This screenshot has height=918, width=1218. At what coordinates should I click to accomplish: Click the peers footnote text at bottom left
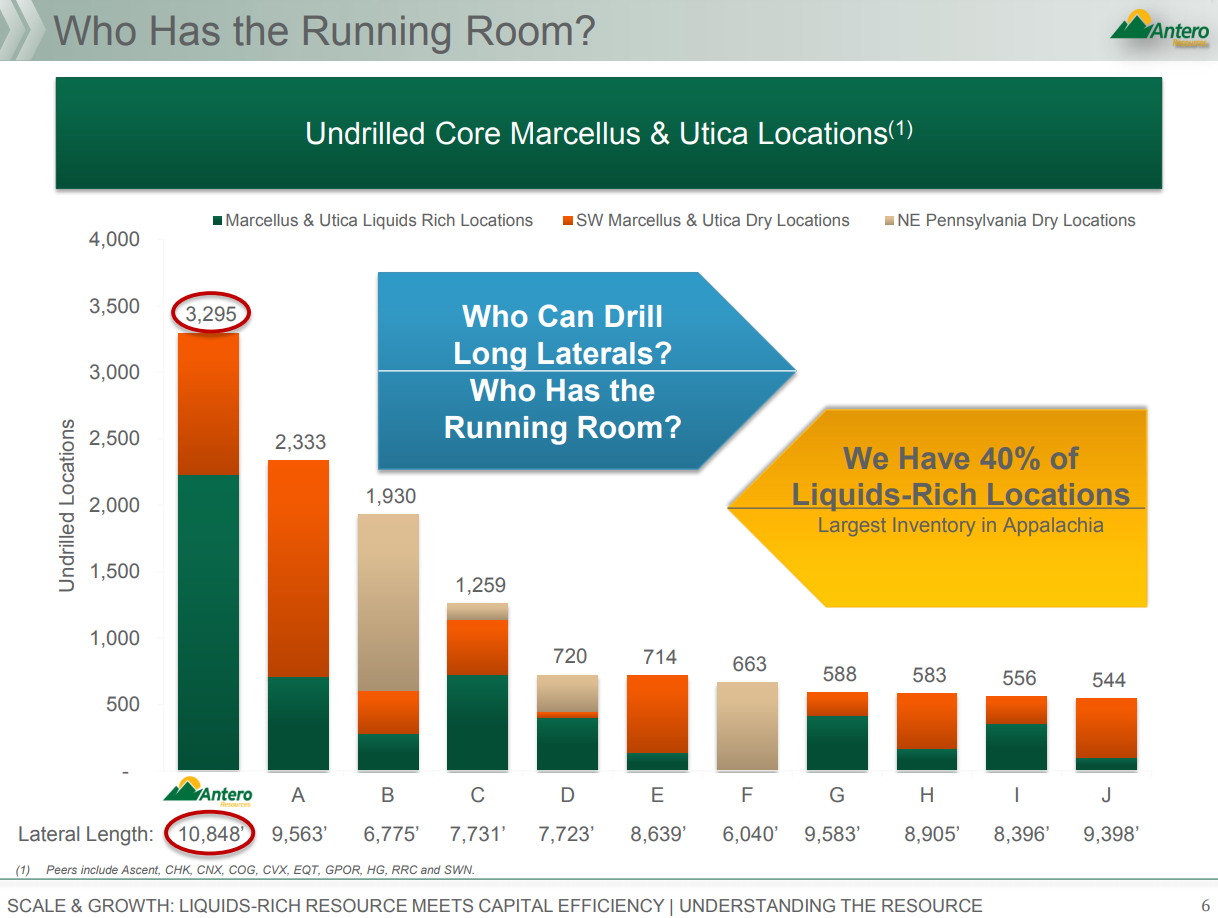(x=245, y=870)
